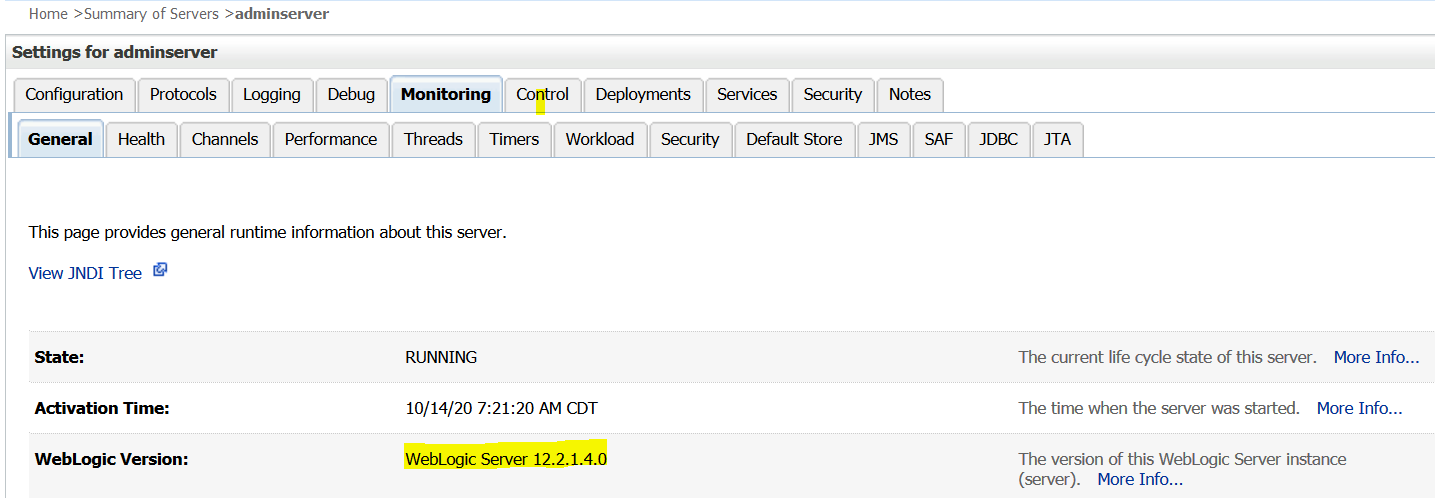
Task: Open the Threads subtab
Action: click(433, 140)
